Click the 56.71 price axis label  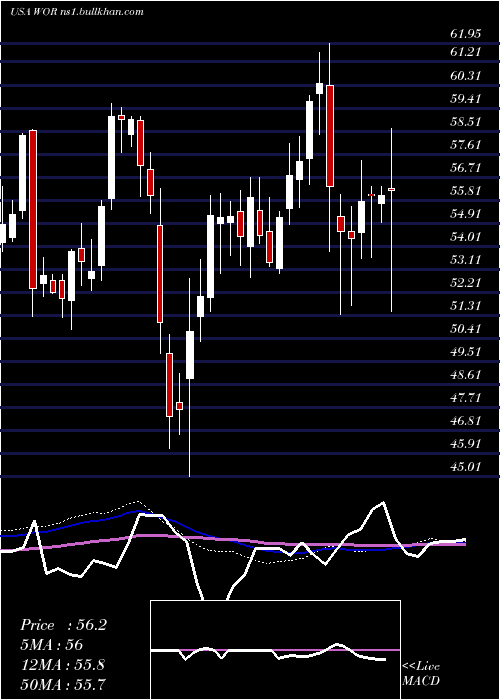tap(466, 168)
